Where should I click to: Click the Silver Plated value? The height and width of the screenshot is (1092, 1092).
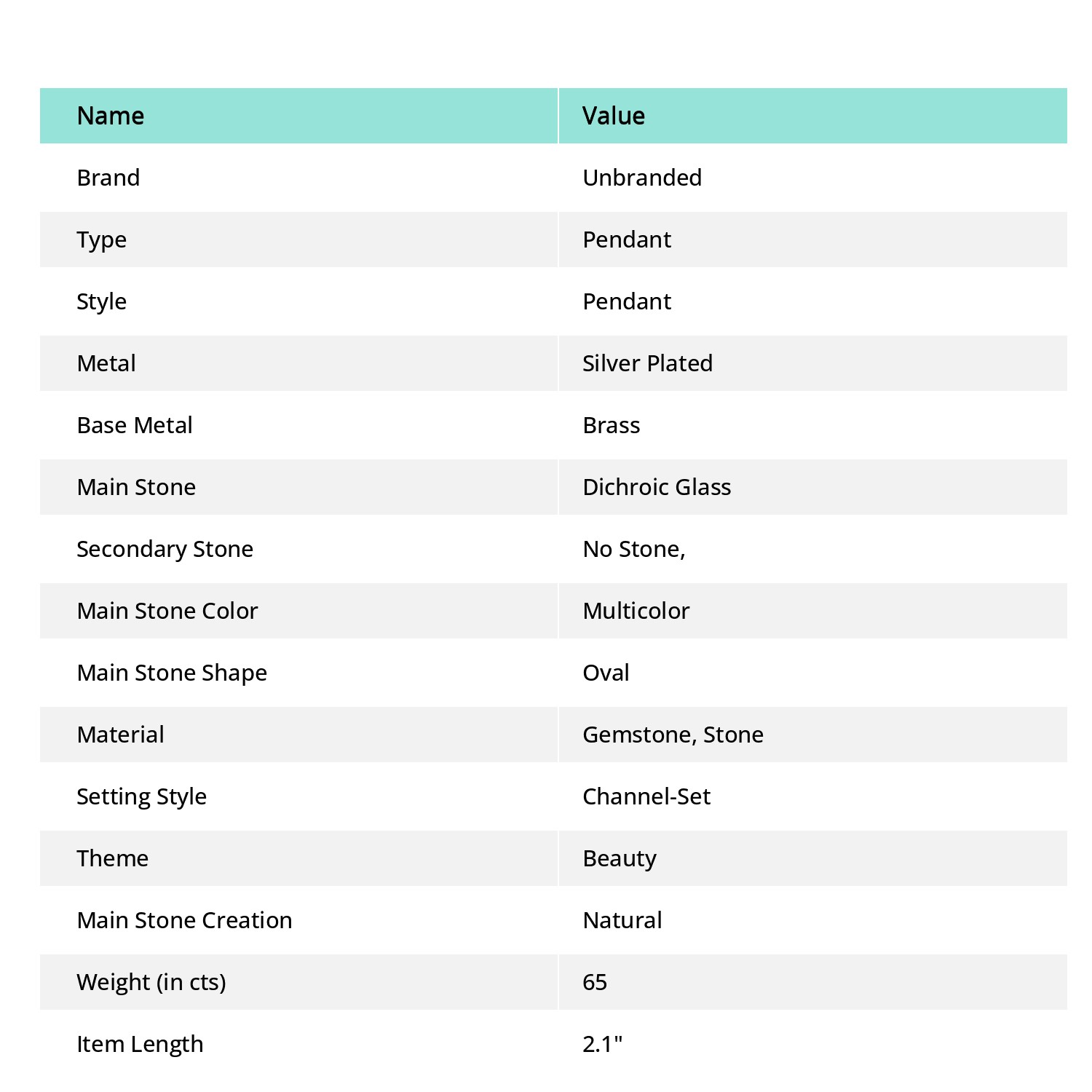[x=647, y=363]
